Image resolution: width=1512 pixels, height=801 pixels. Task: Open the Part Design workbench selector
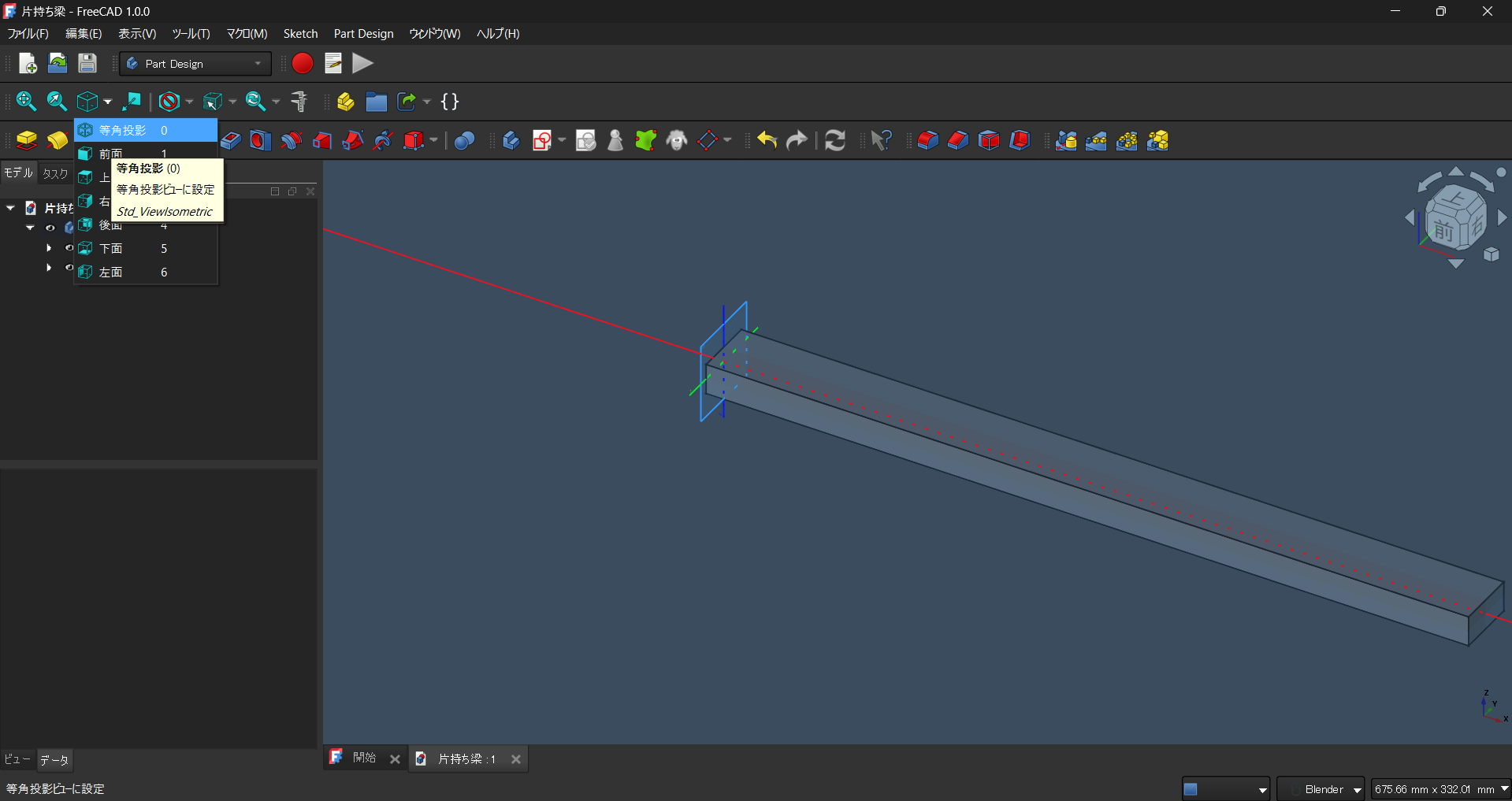[x=195, y=64]
